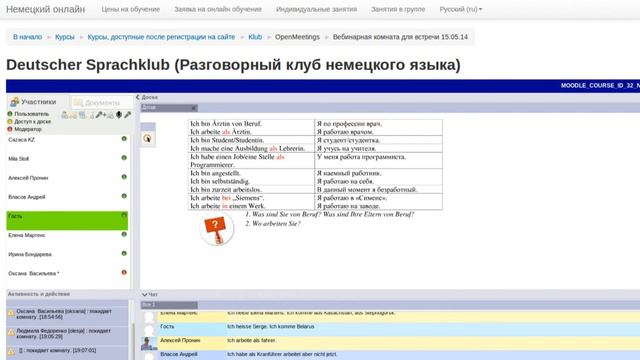This screenshot has height=360, width=640.
Task: Open Занятия в группе menu item
Action: 398,9
